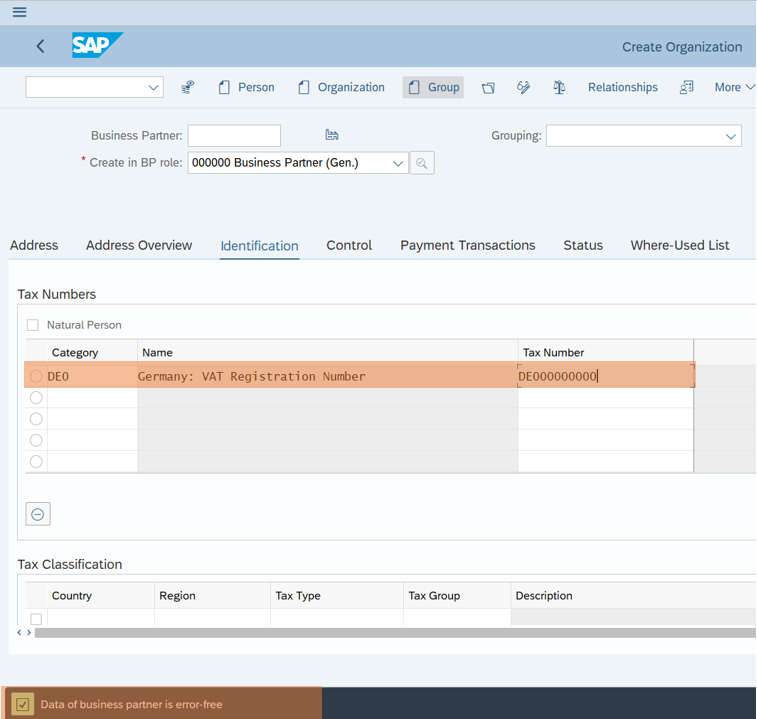
Task: Open the hamburger menu at top left
Action: (19, 12)
